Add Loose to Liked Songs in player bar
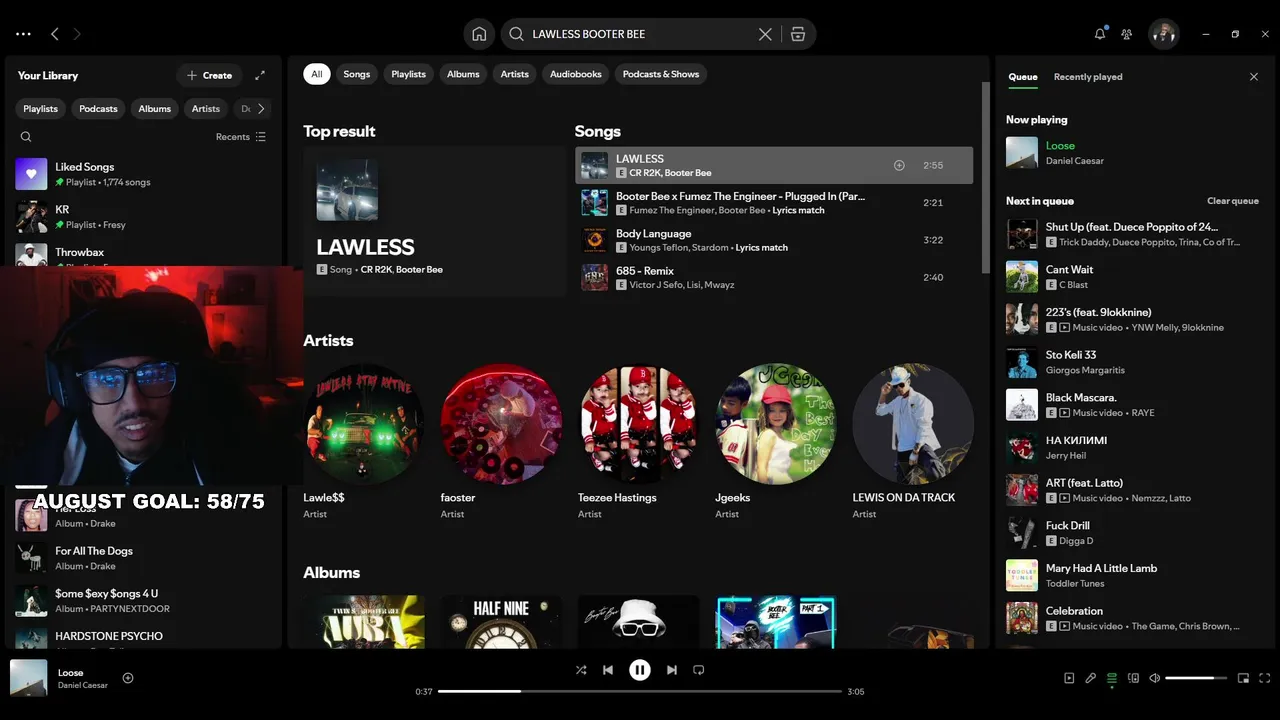 tap(128, 678)
